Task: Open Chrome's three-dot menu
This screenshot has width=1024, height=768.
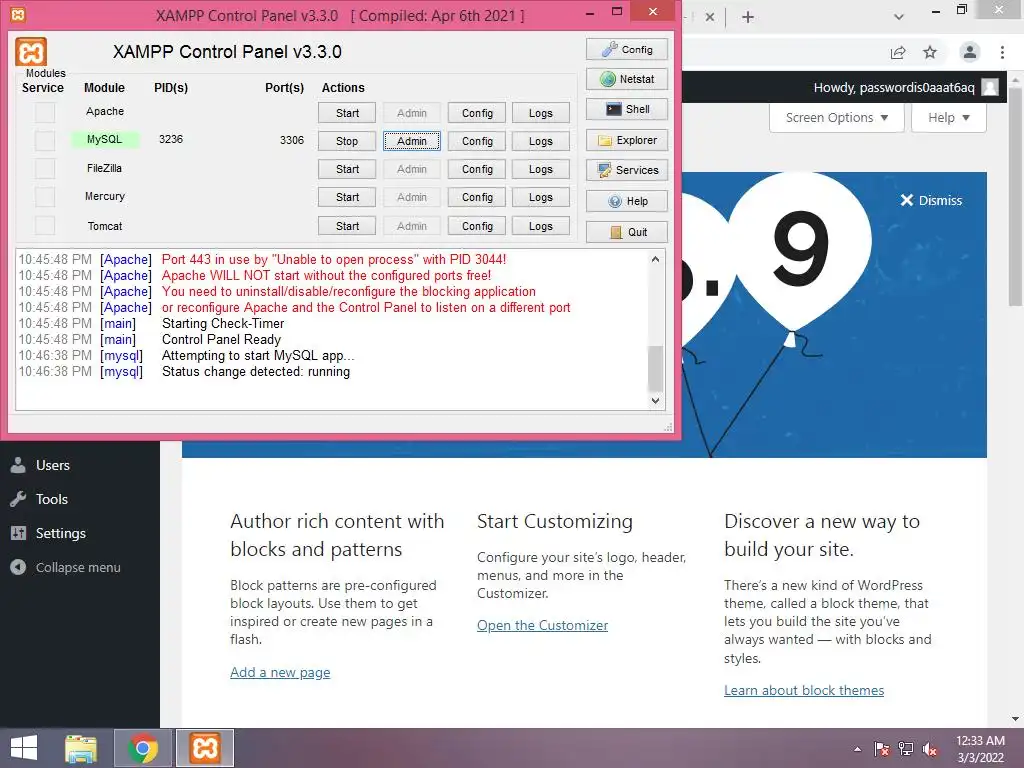Action: tap(1002, 52)
